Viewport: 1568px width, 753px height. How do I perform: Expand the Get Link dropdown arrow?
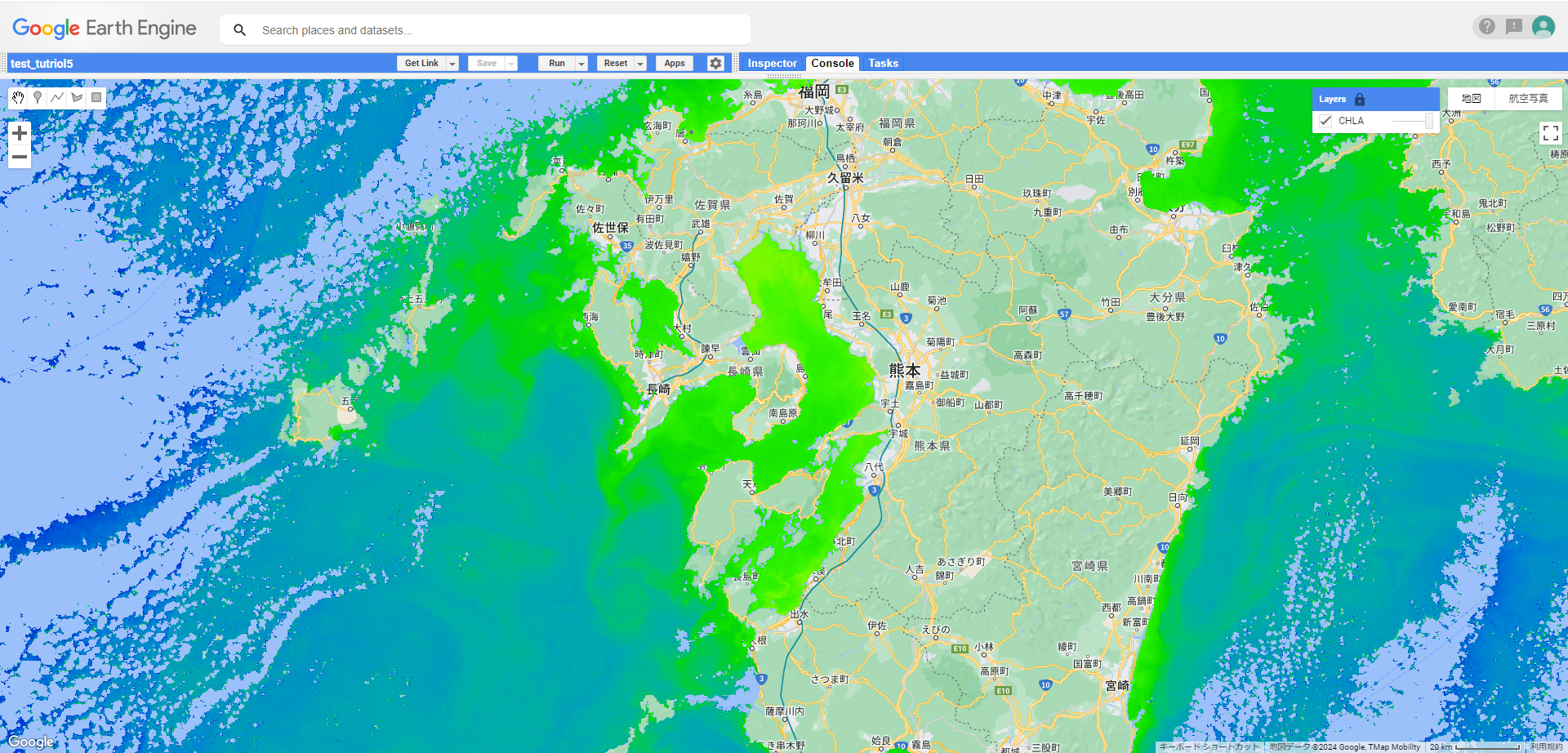tap(452, 64)
